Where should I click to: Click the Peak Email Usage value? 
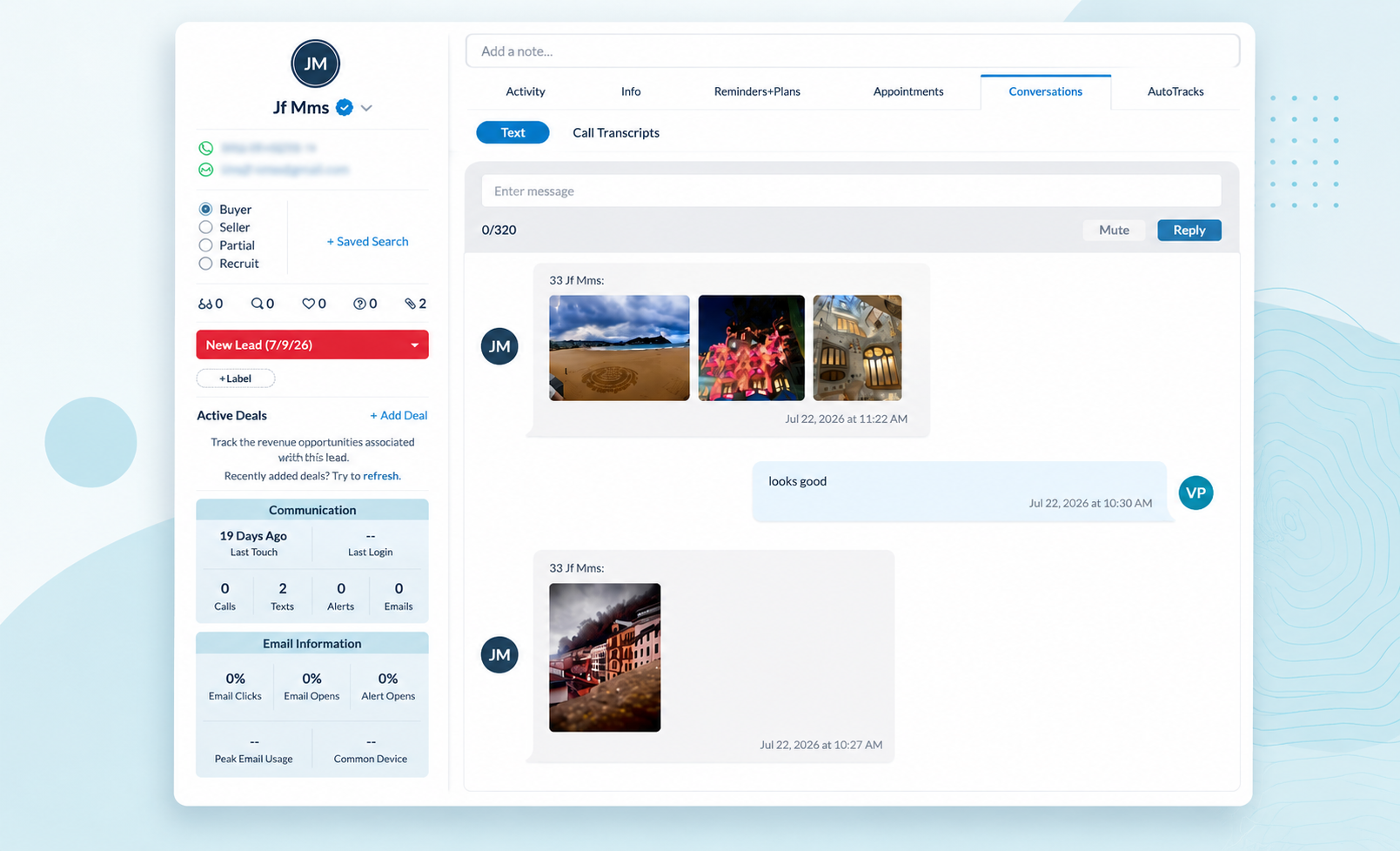point(254,742)
